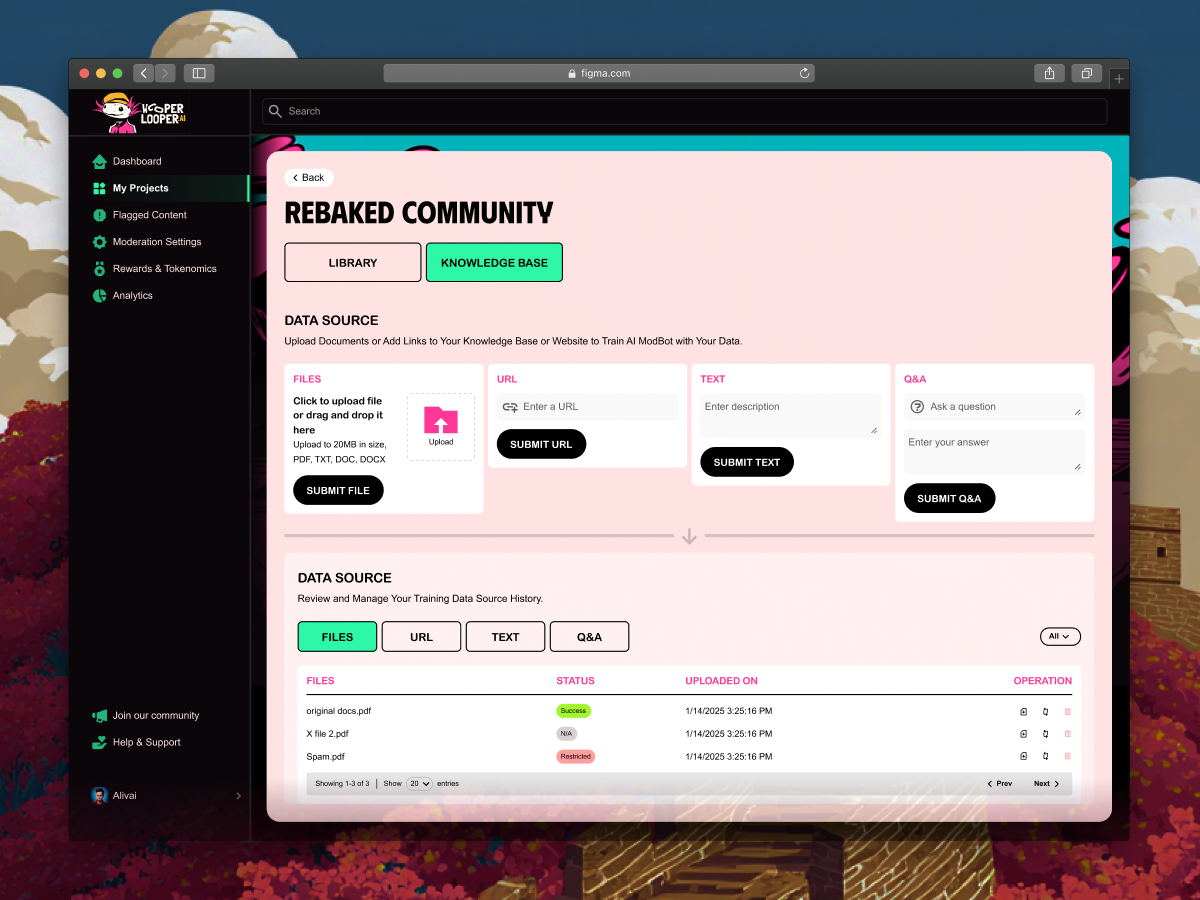Image resolution: width=1200 pixels, height=900 pixels.
Task: Click the pink Upload folder icon
Action: [441, 420]
